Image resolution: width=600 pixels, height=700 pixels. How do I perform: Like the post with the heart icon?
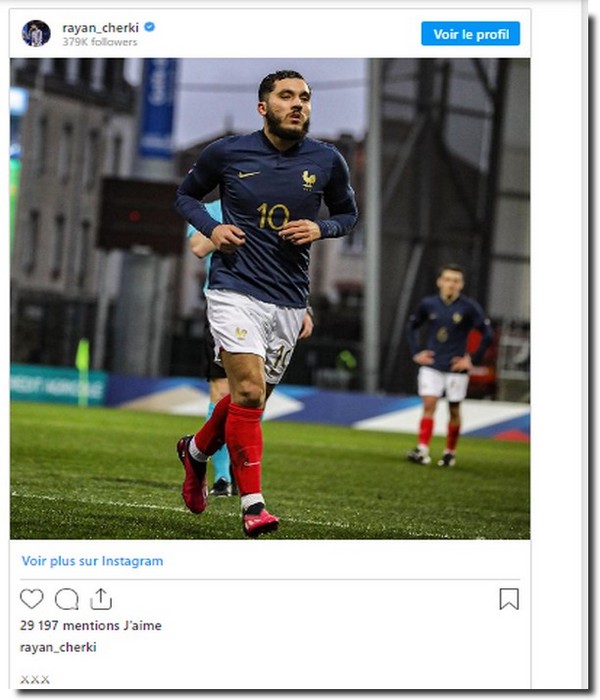coord(32,599)
